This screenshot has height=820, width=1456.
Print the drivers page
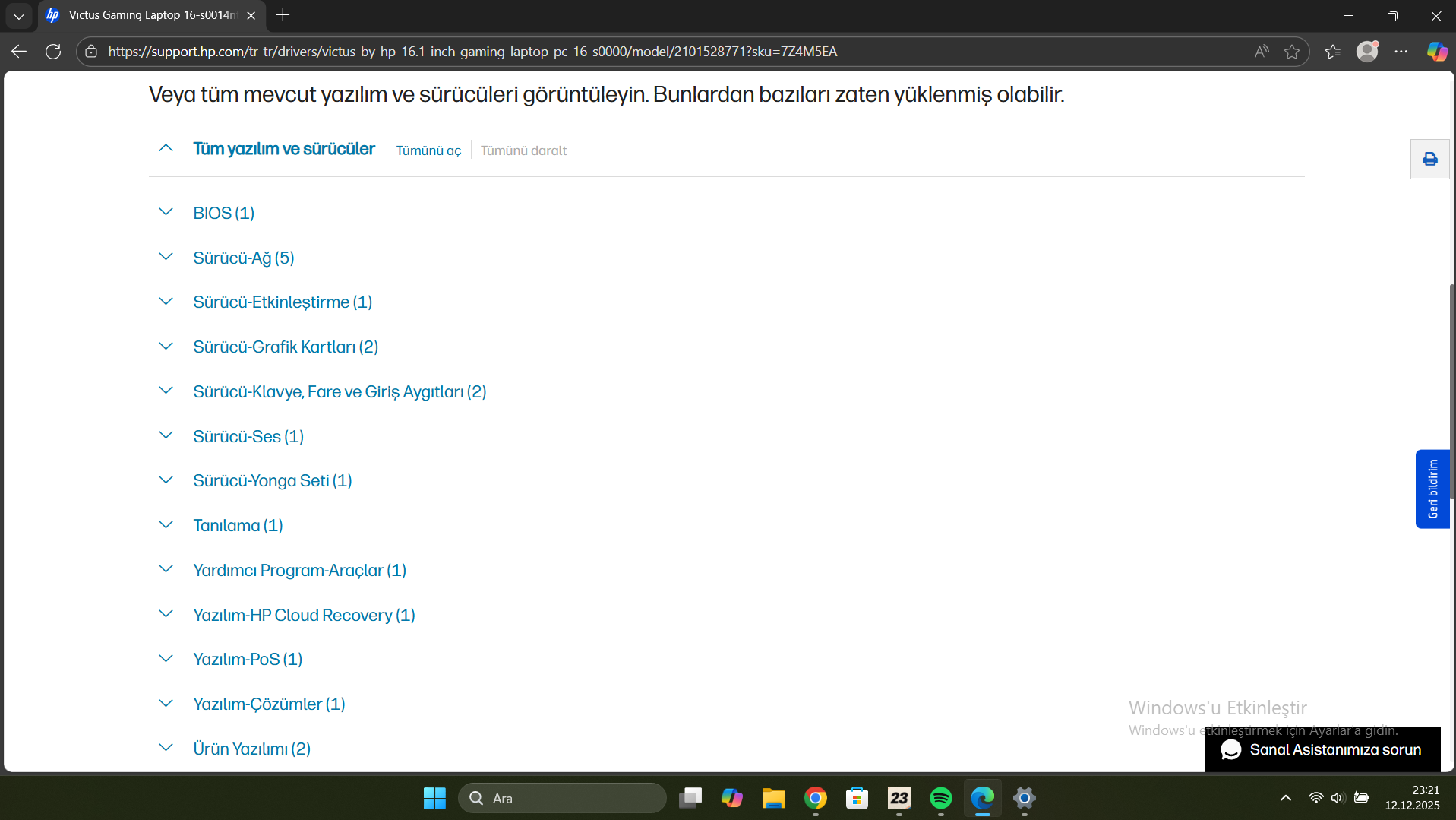[1430, 159]
